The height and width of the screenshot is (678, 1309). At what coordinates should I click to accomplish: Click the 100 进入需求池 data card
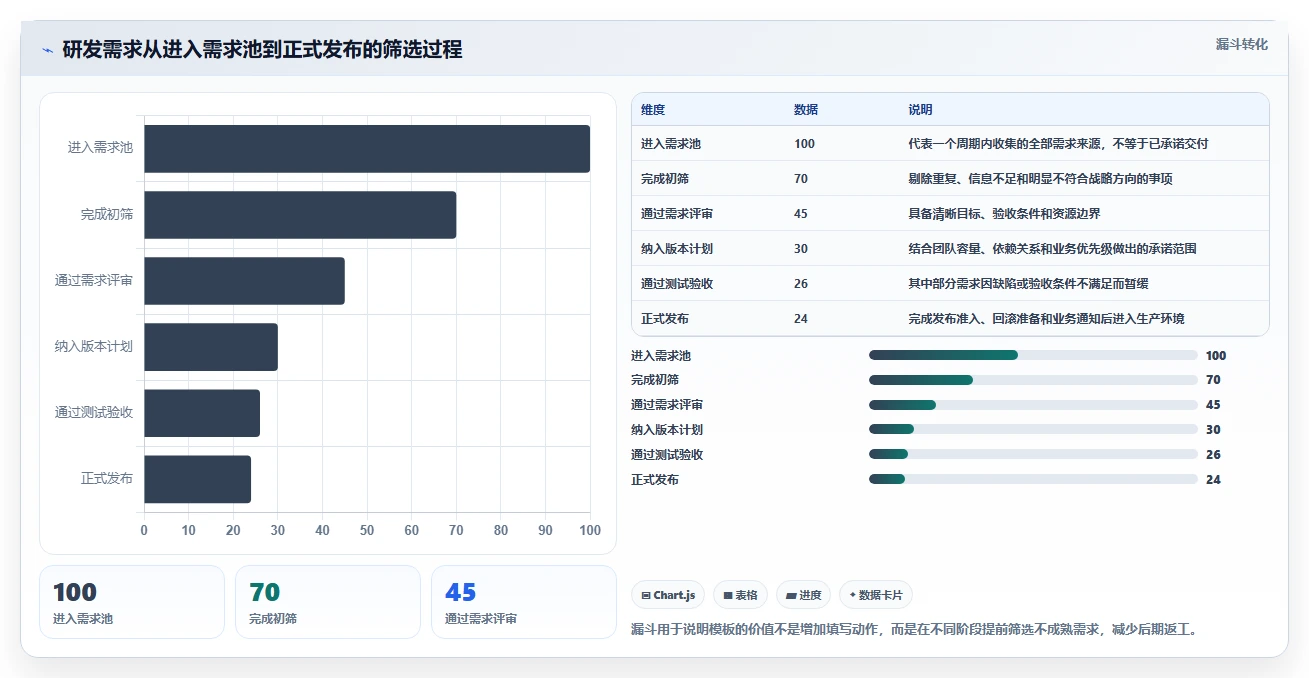pos(132,602)
